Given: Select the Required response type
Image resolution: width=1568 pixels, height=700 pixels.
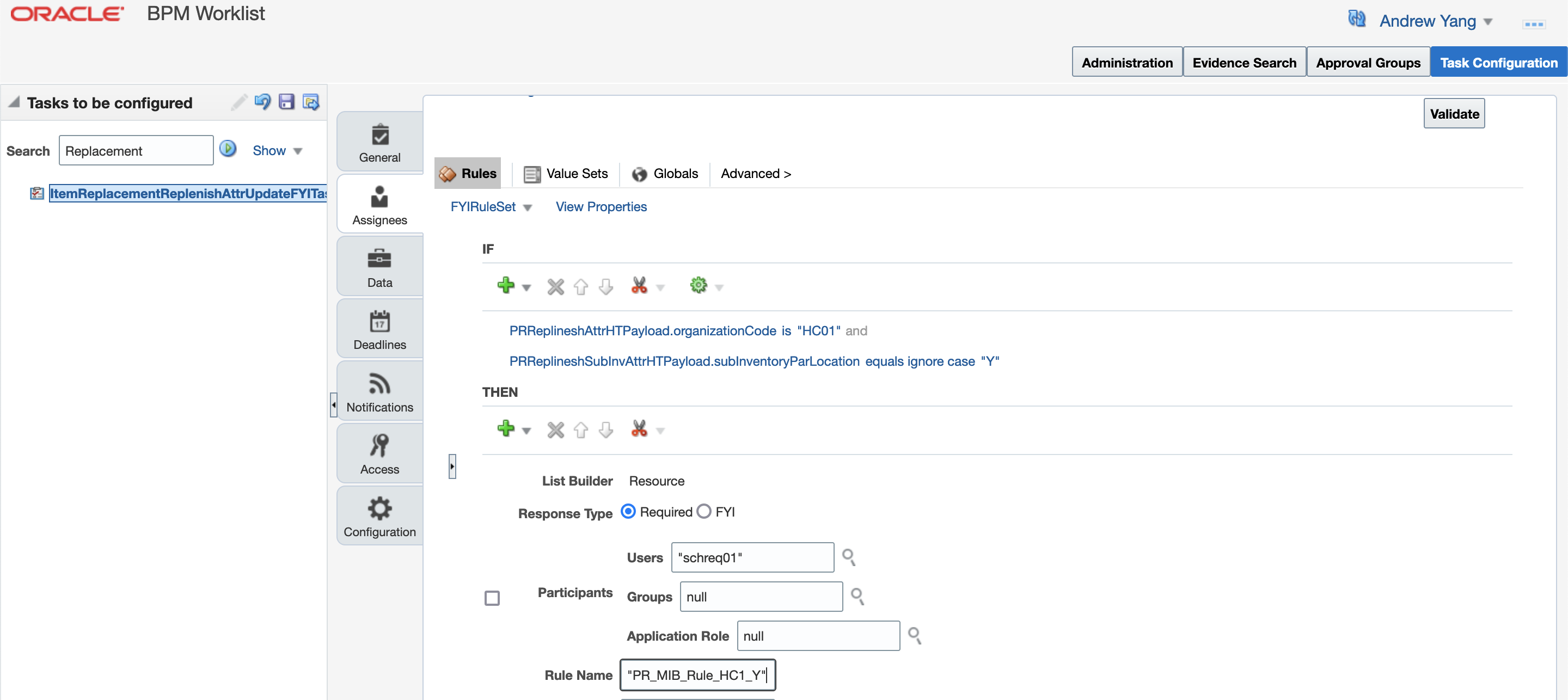Looking at the screenshot, I should click(x=628, y=511).
